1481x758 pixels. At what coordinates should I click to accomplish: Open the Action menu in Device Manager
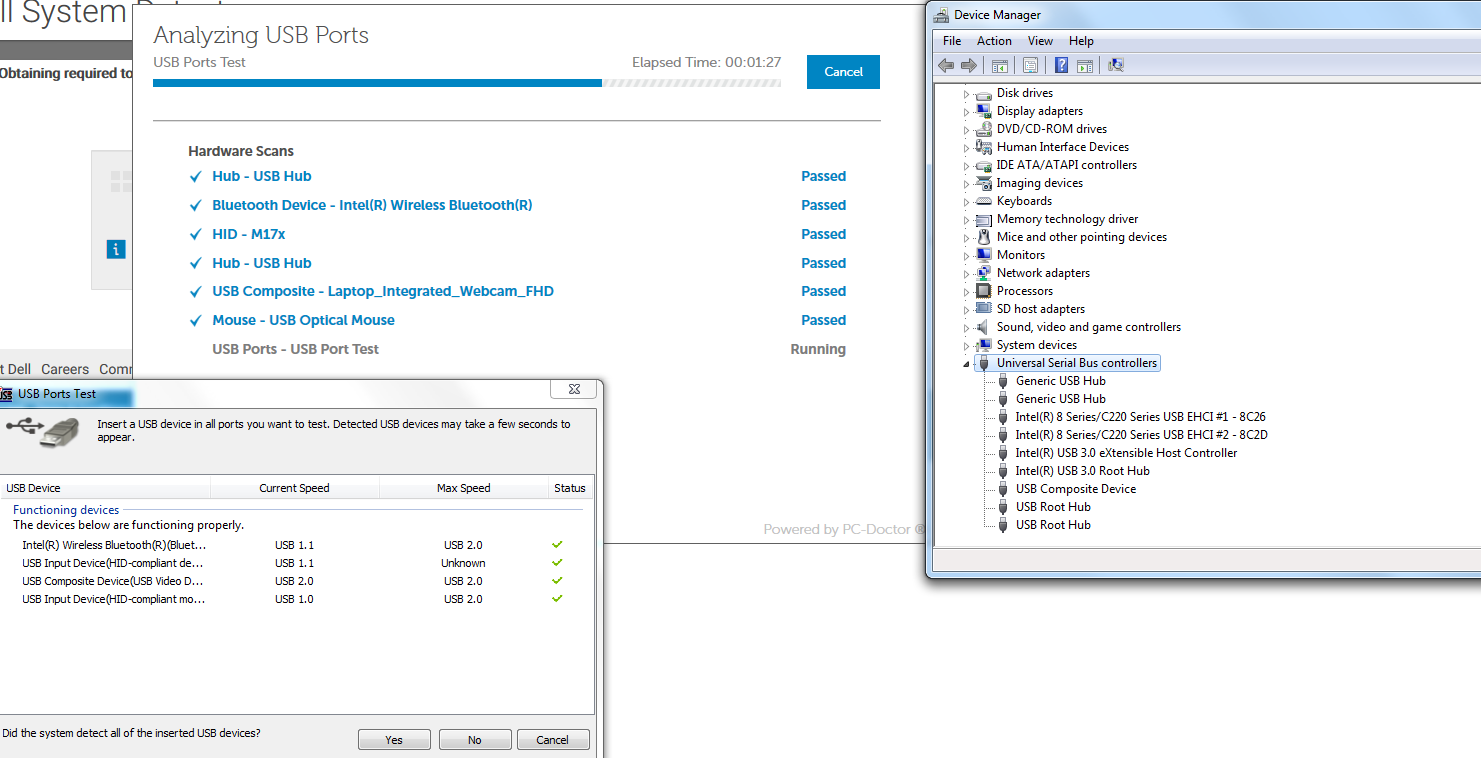(x=994, y=41)
